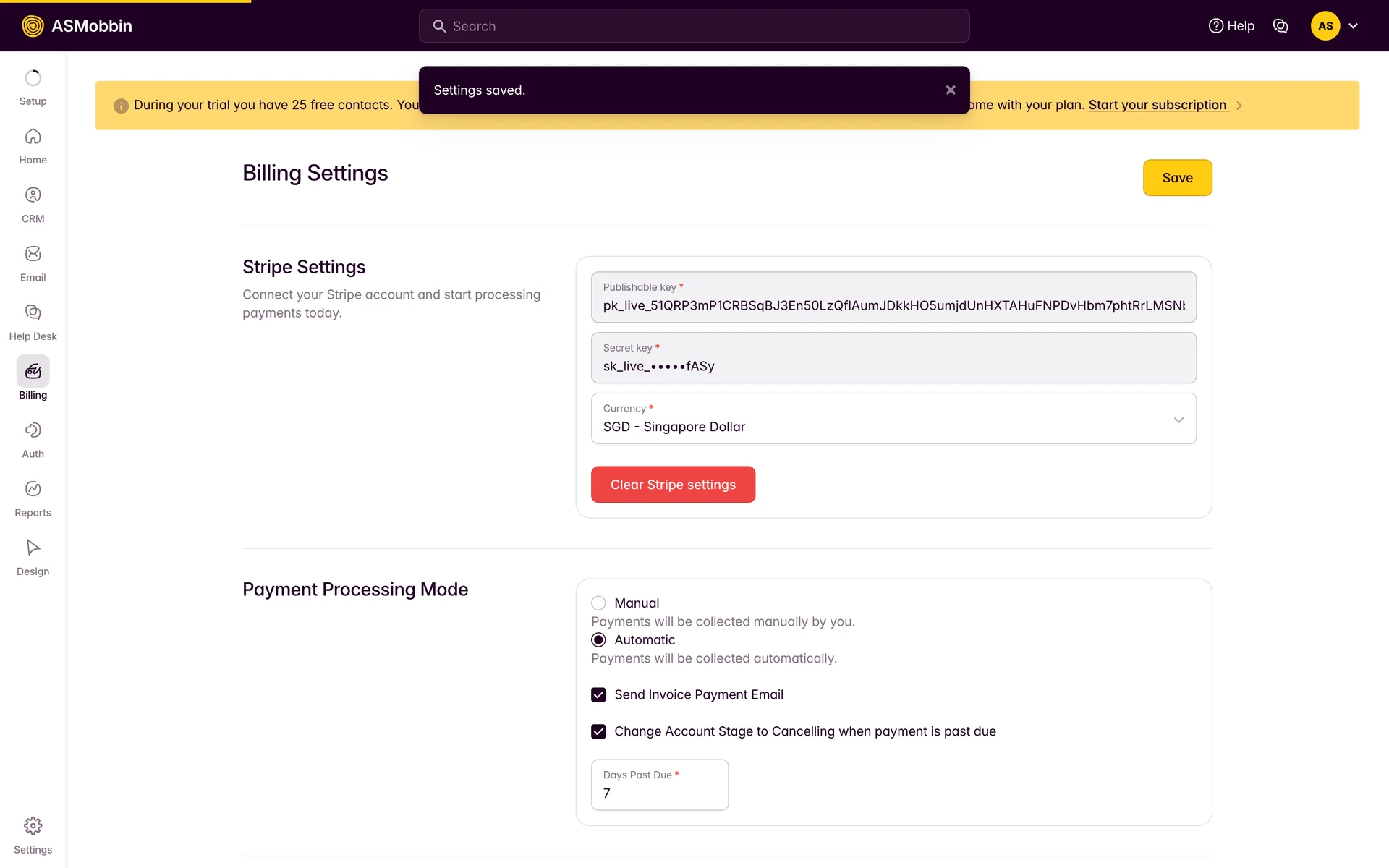Select the Manual payment mode
This screenshot has height=868, width=1389.
598,603
